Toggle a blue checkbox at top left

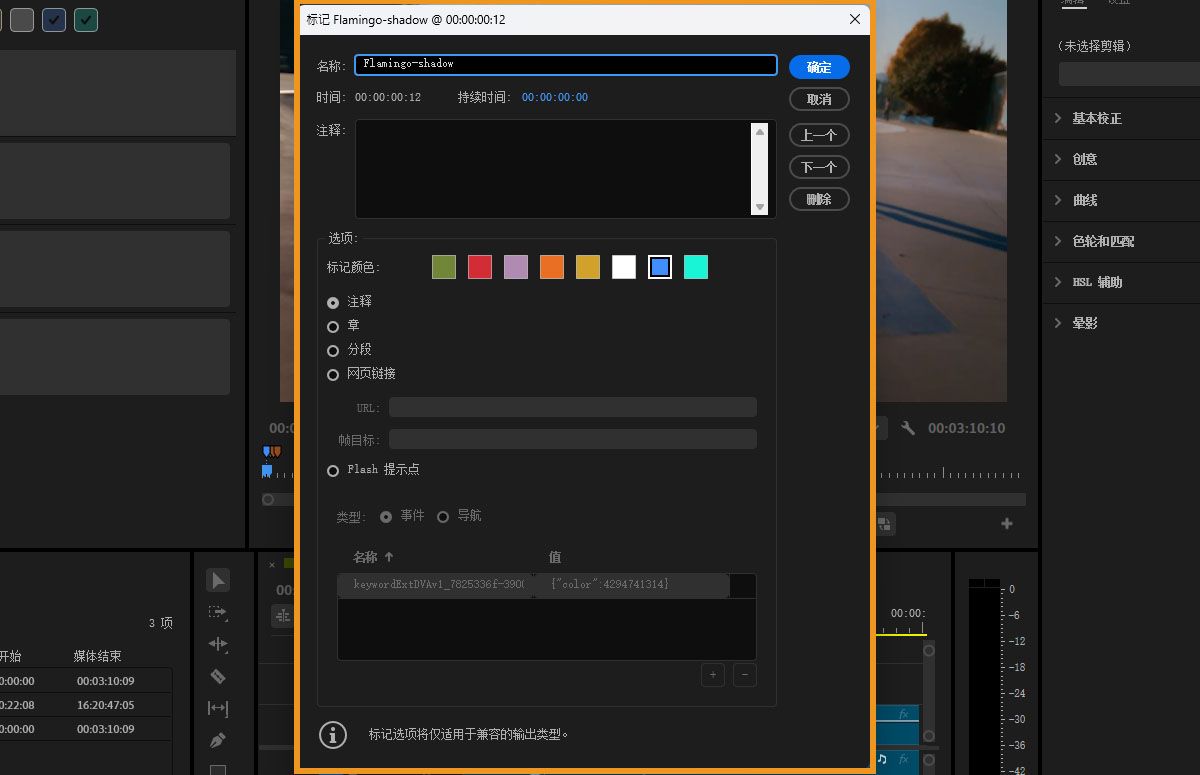pos(53,19)
